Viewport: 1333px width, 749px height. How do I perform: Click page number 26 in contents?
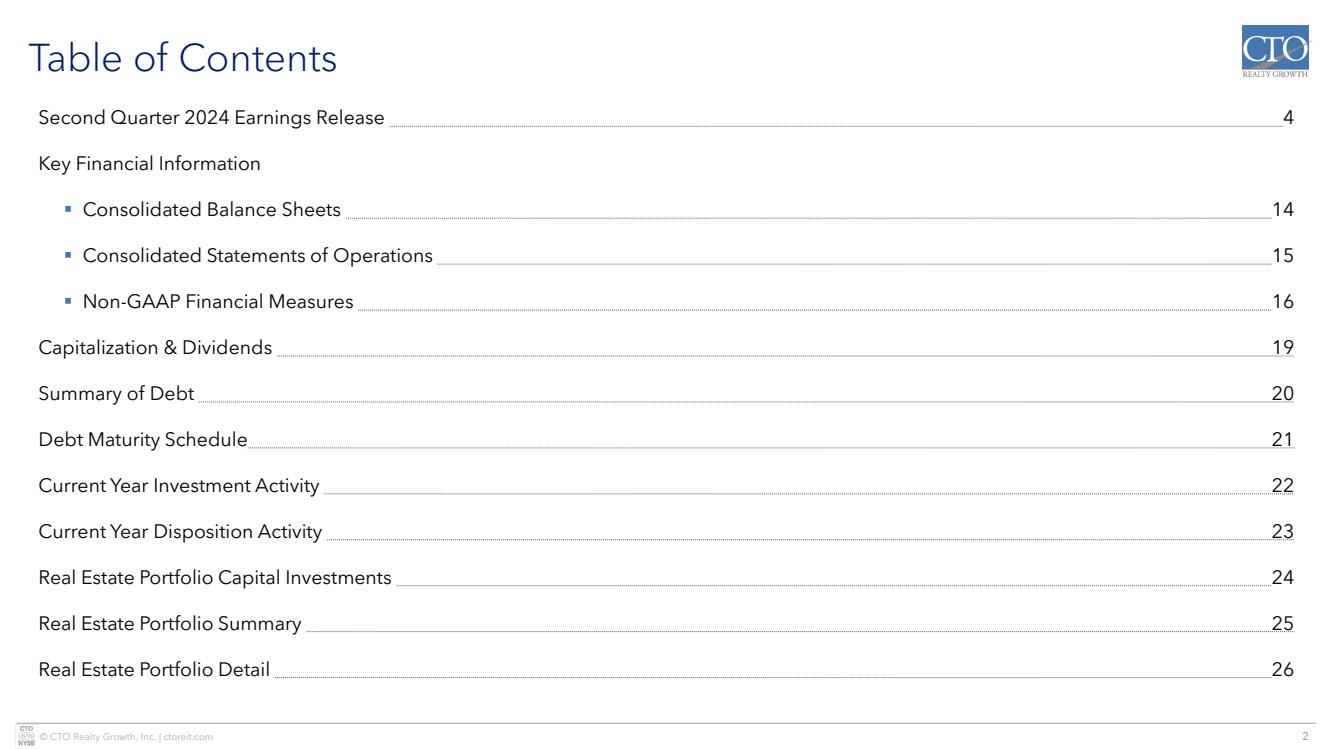click(1282, 670)
